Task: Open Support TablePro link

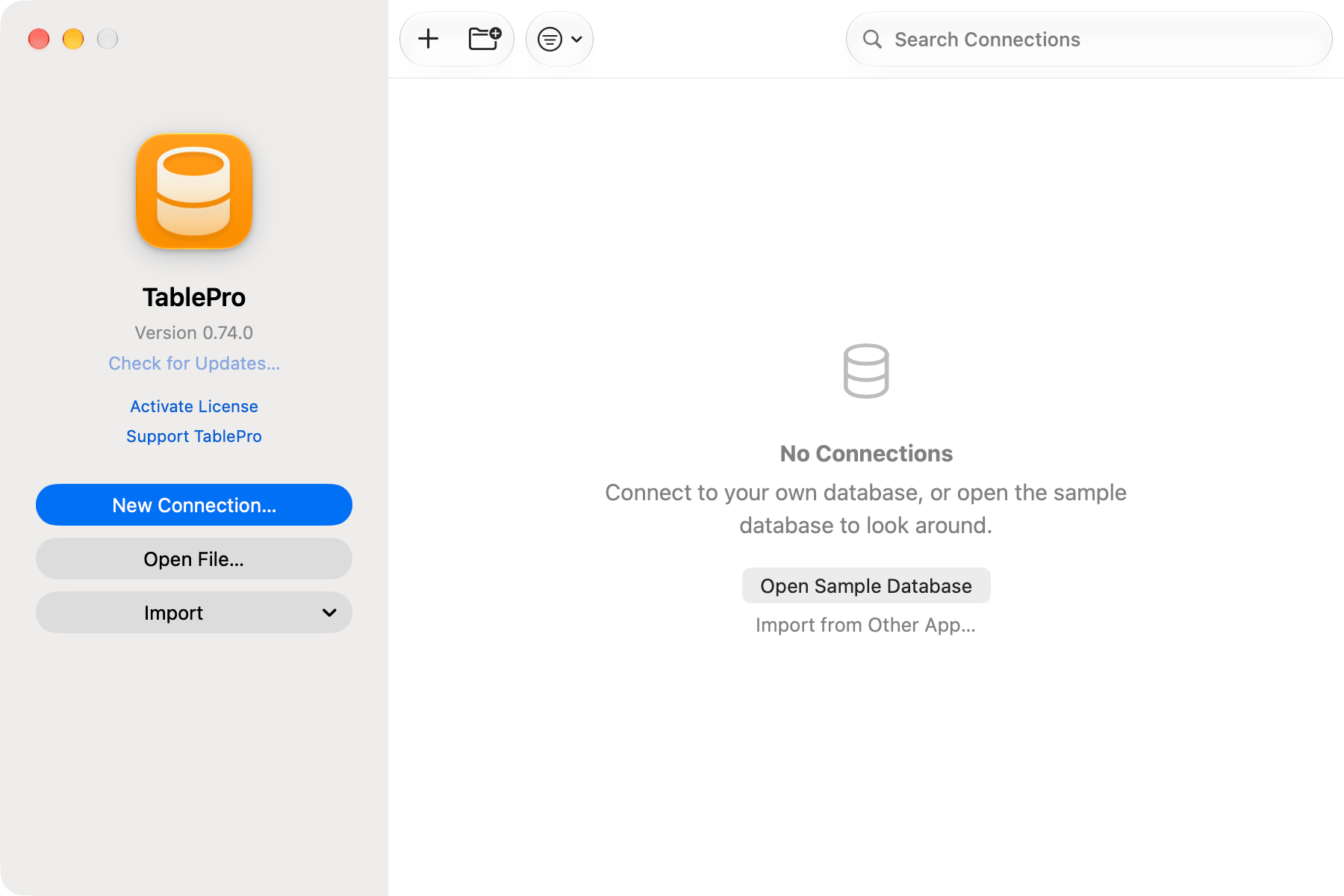Action: tap(194, 436)
